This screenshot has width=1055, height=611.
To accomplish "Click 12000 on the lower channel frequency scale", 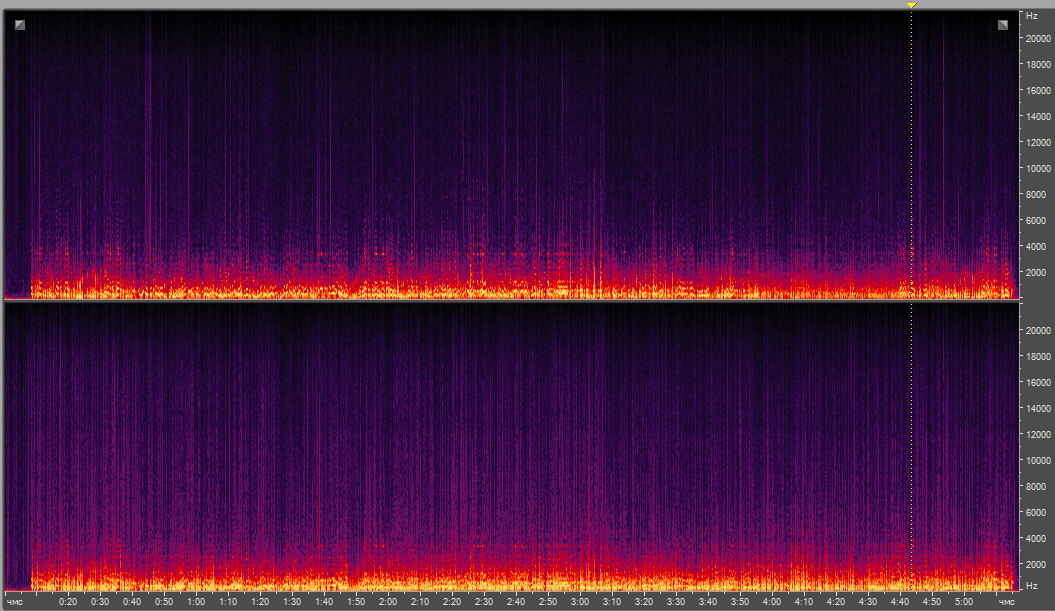I will click(x=1038, y=435).
